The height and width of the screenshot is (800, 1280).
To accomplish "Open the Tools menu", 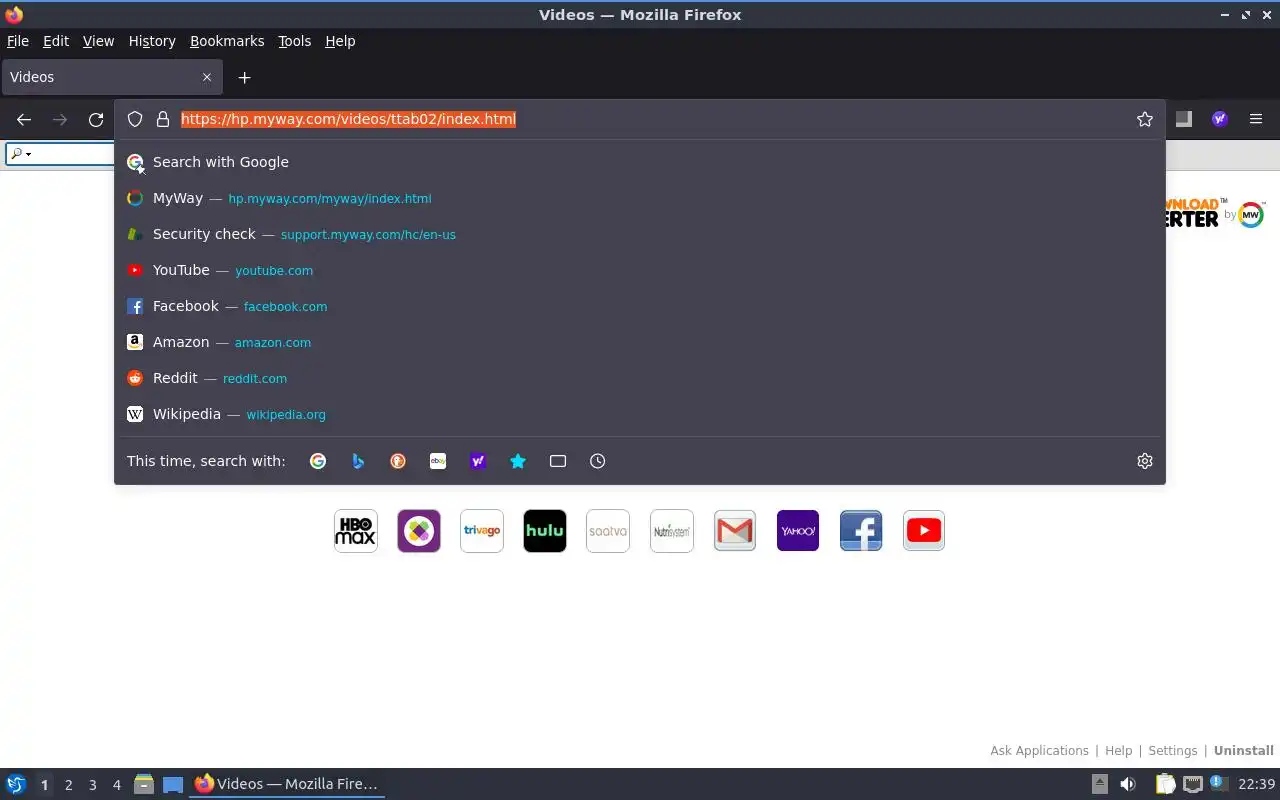I will [295, 41].
